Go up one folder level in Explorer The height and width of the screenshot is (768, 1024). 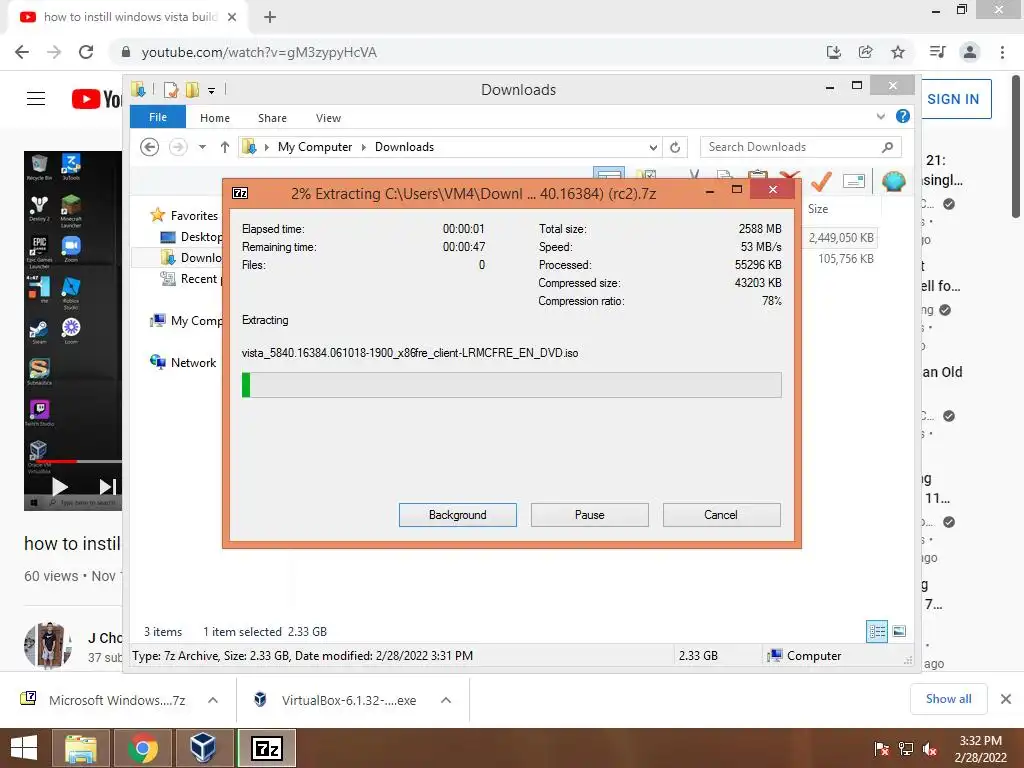(x=225, y=147)
